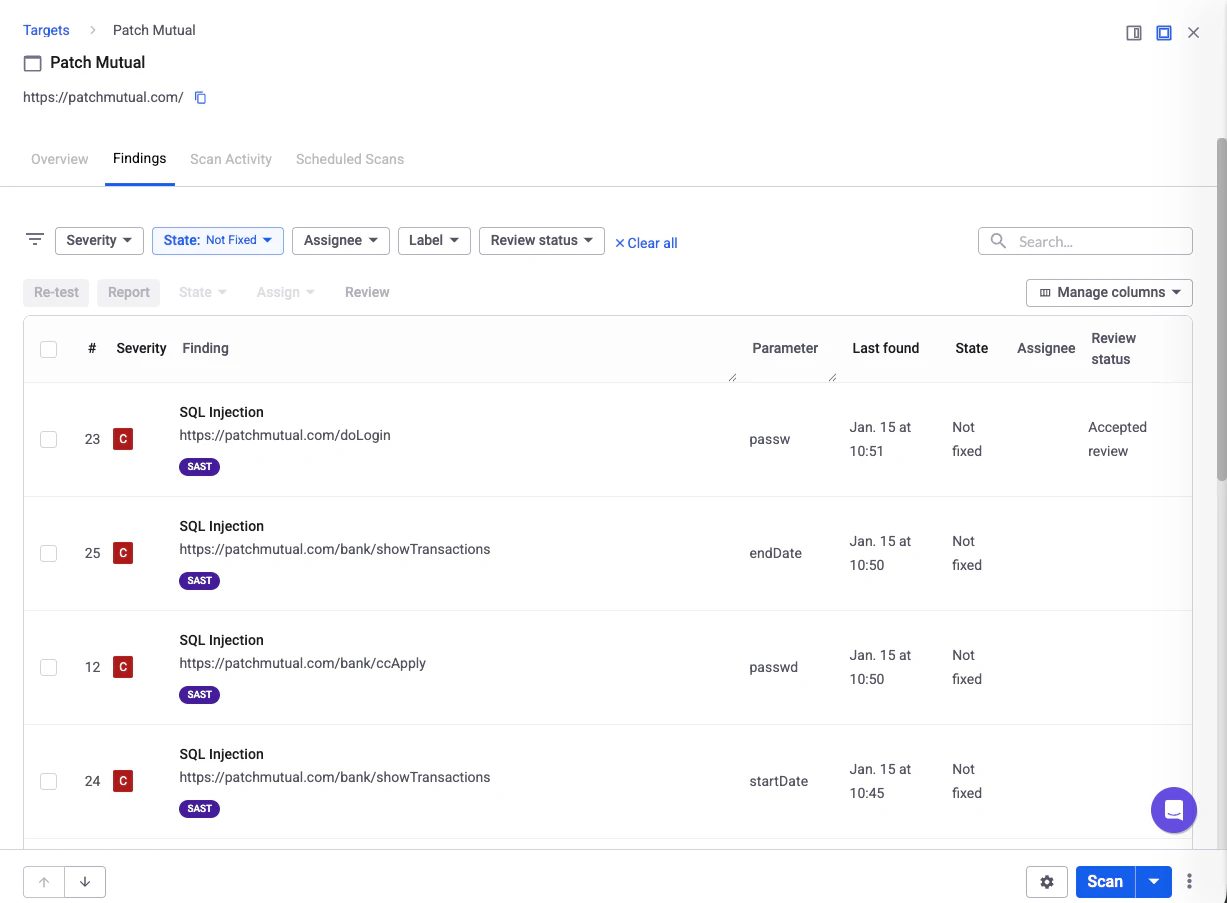The image size is (1227, 903).
Task: Open the Assign bulk action dropdown
Action: pos(286,292)
